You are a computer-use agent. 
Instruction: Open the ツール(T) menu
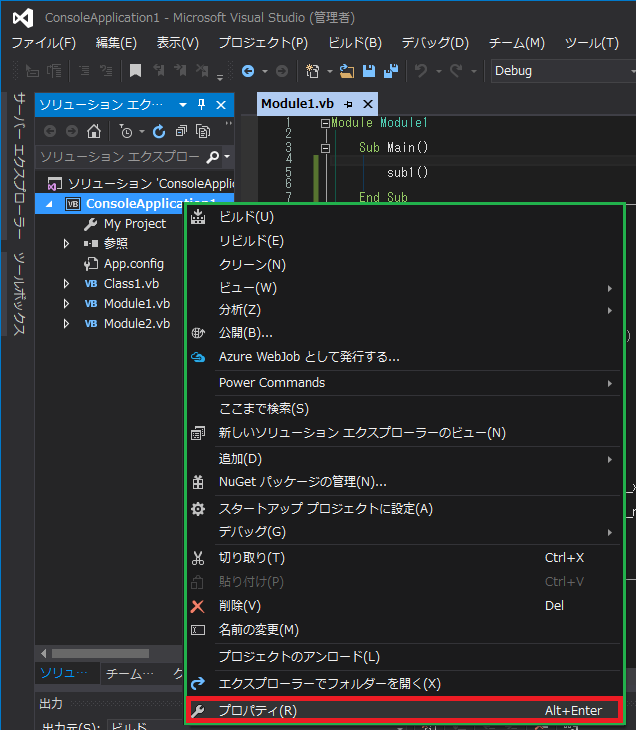point(591,43)
